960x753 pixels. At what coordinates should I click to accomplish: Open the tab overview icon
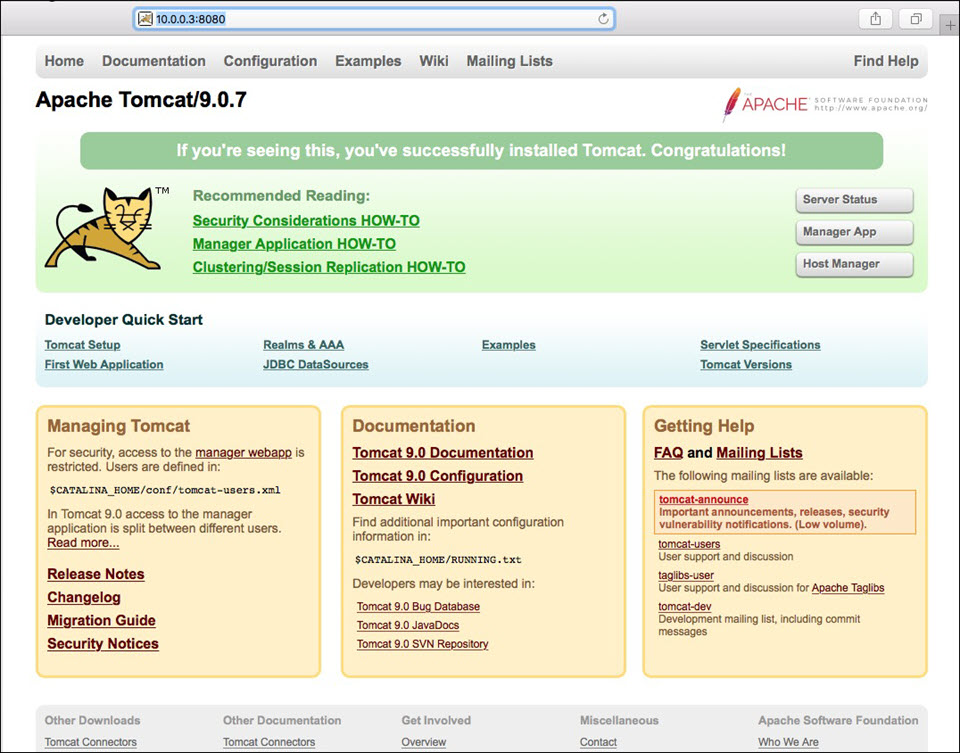click(915, 19)
